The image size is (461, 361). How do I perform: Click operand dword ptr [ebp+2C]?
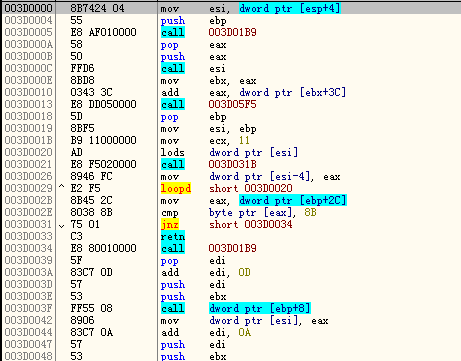click(x=293, y=200)
